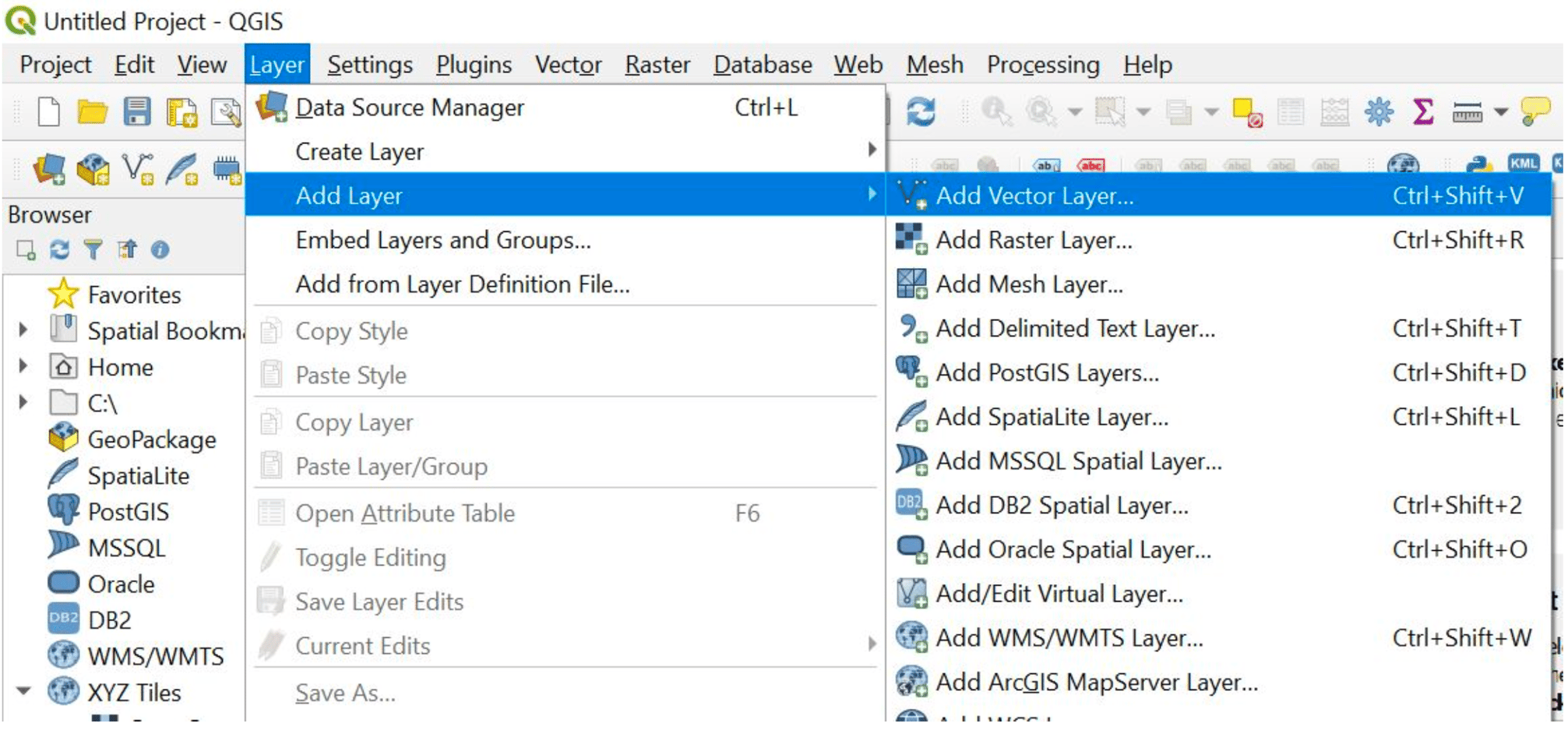
Task: Open the measure tool dropdown arrow
Action: tap(1500, 112)
